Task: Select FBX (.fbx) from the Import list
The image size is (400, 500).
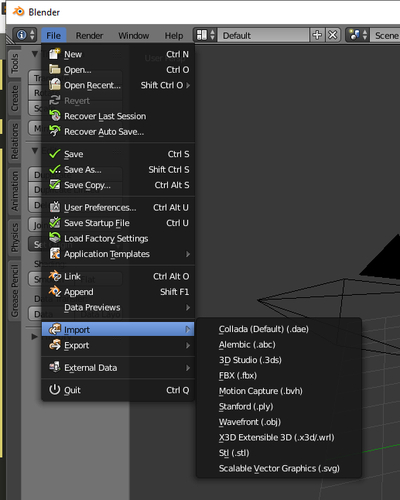Action: (238, 375)
